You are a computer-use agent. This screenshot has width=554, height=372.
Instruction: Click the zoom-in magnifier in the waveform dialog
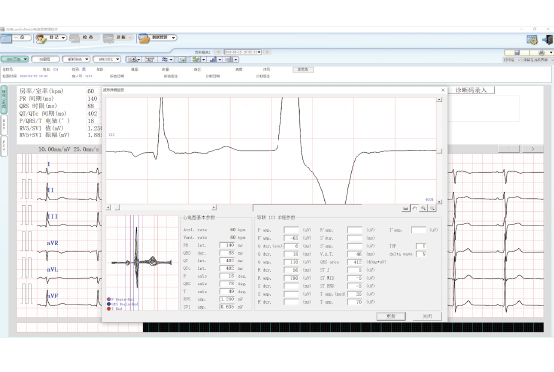coord(423,208)
